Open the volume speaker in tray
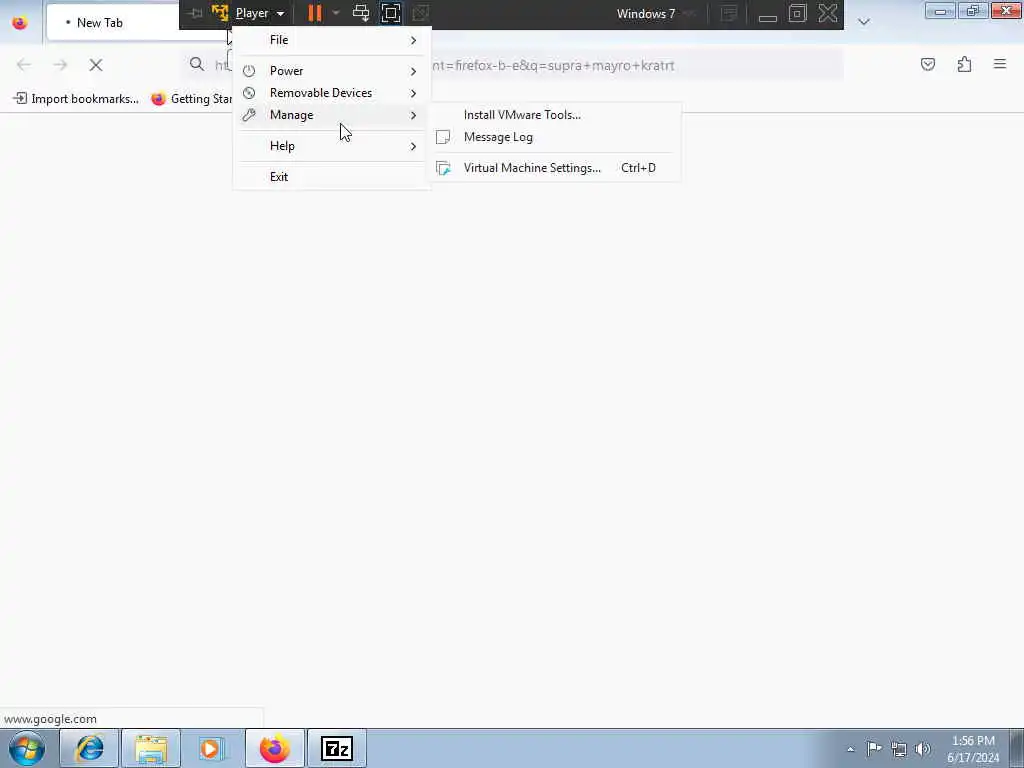This screenshot has height=768, width=1024. click(923, 749)
